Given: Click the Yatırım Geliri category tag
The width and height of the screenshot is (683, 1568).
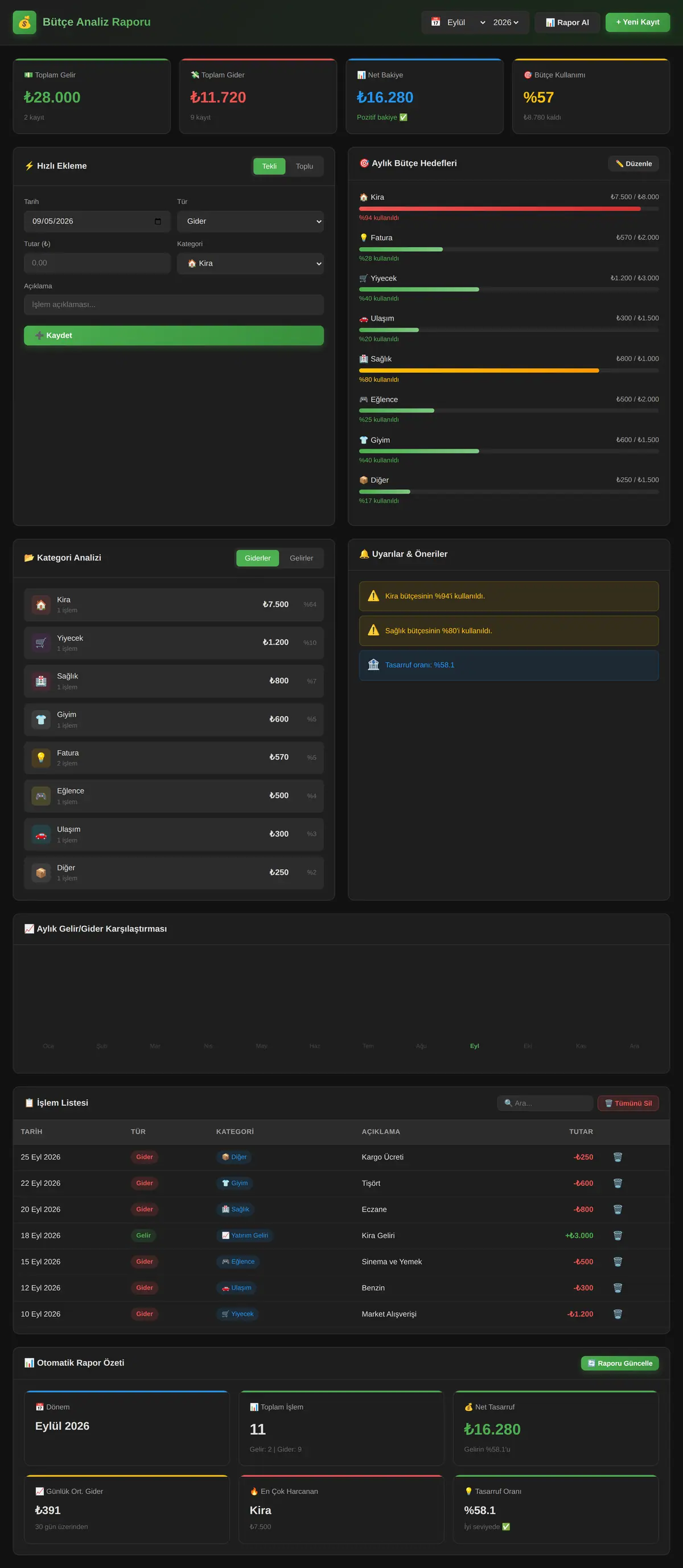Looking at the screenshot, I should click(245, 1235).
